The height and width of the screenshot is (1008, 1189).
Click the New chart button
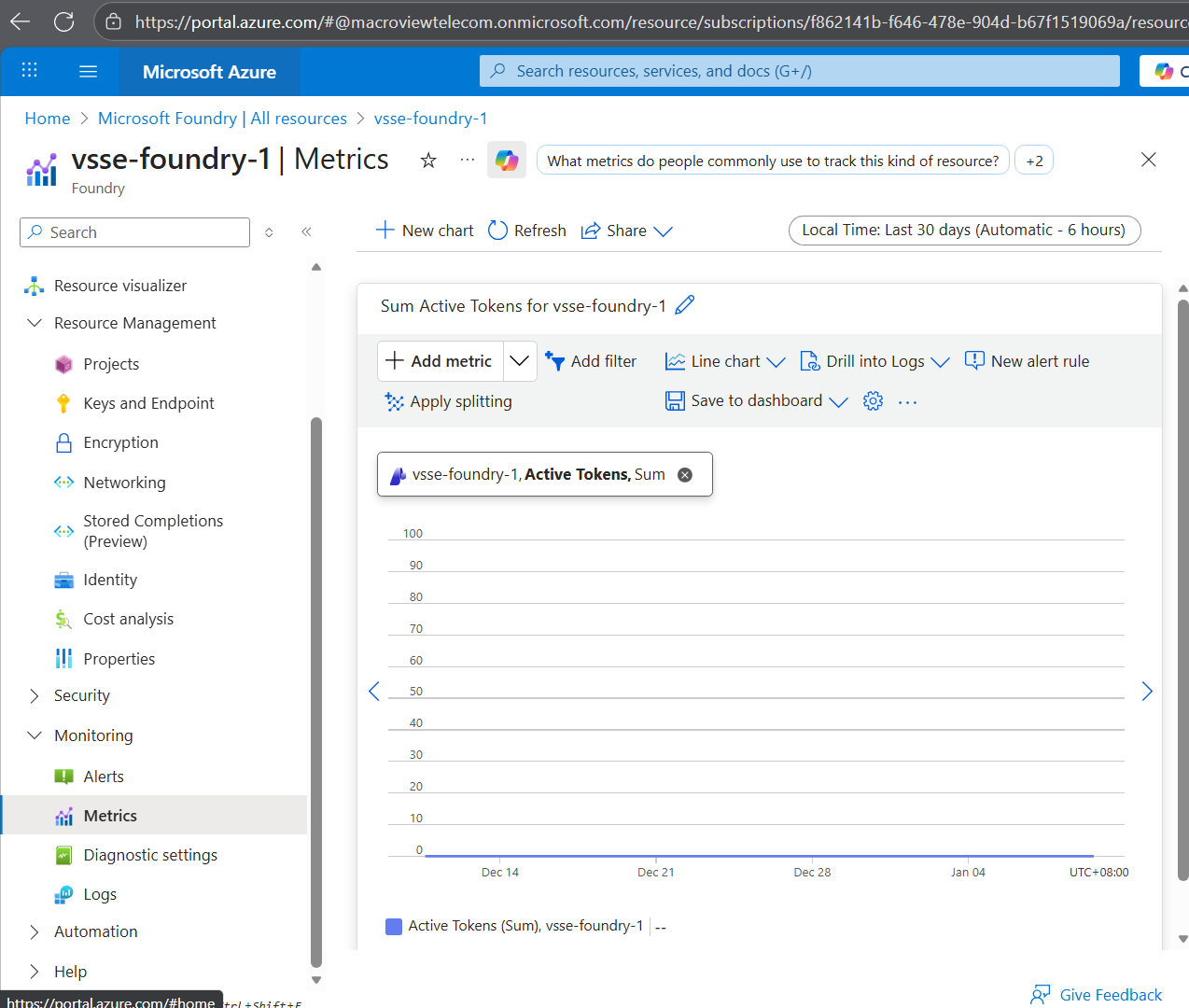coord(423,230)
